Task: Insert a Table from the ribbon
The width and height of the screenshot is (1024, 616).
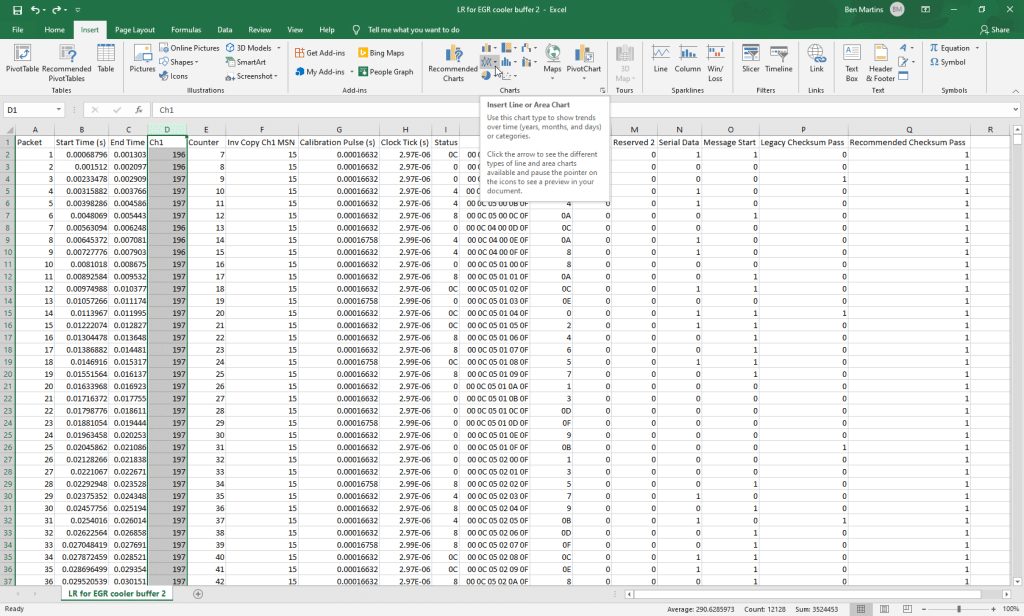Action: 105,59
